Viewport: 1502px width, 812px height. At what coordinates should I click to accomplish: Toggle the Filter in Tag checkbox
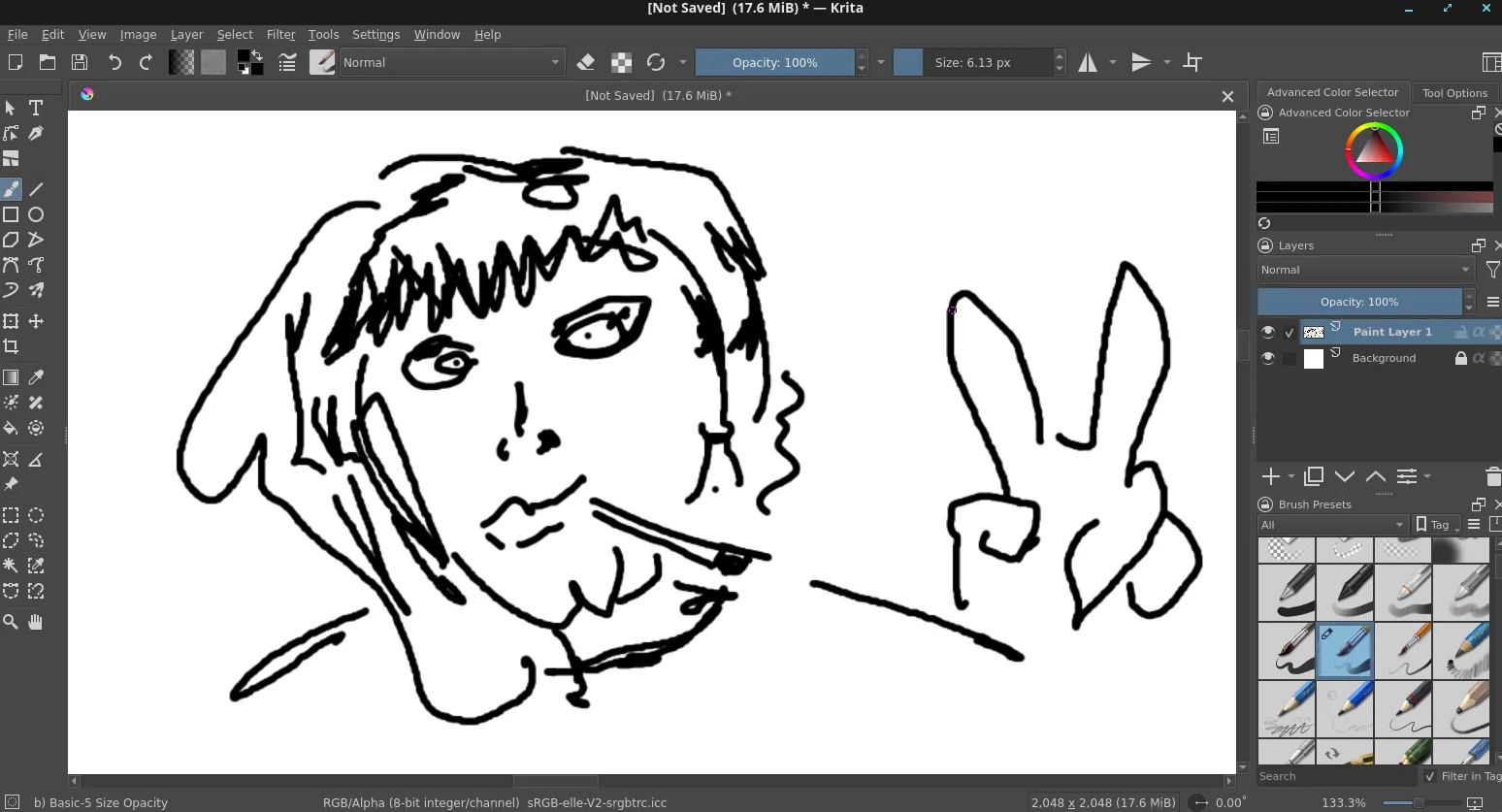(x=1430, y=776)
